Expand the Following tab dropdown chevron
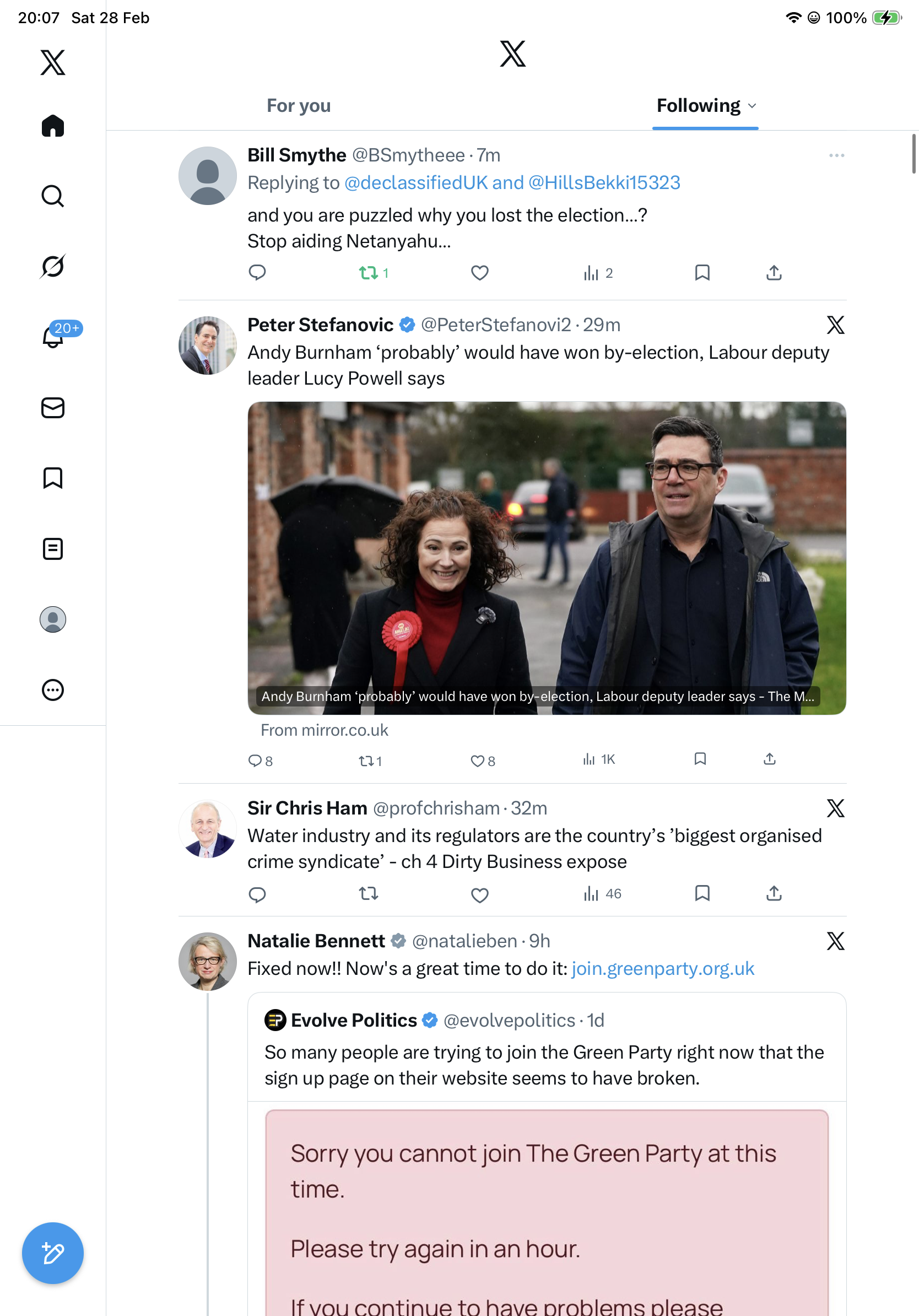This screenshot has height=1316, width=919. pos(752,106)
